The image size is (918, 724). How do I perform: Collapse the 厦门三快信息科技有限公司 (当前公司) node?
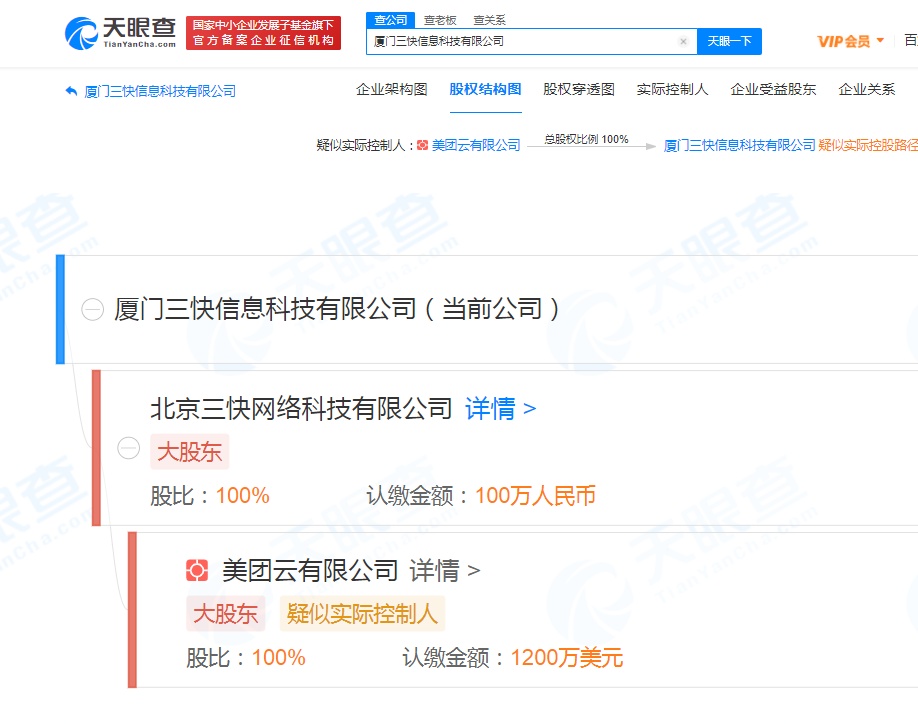tap(93, 309)
